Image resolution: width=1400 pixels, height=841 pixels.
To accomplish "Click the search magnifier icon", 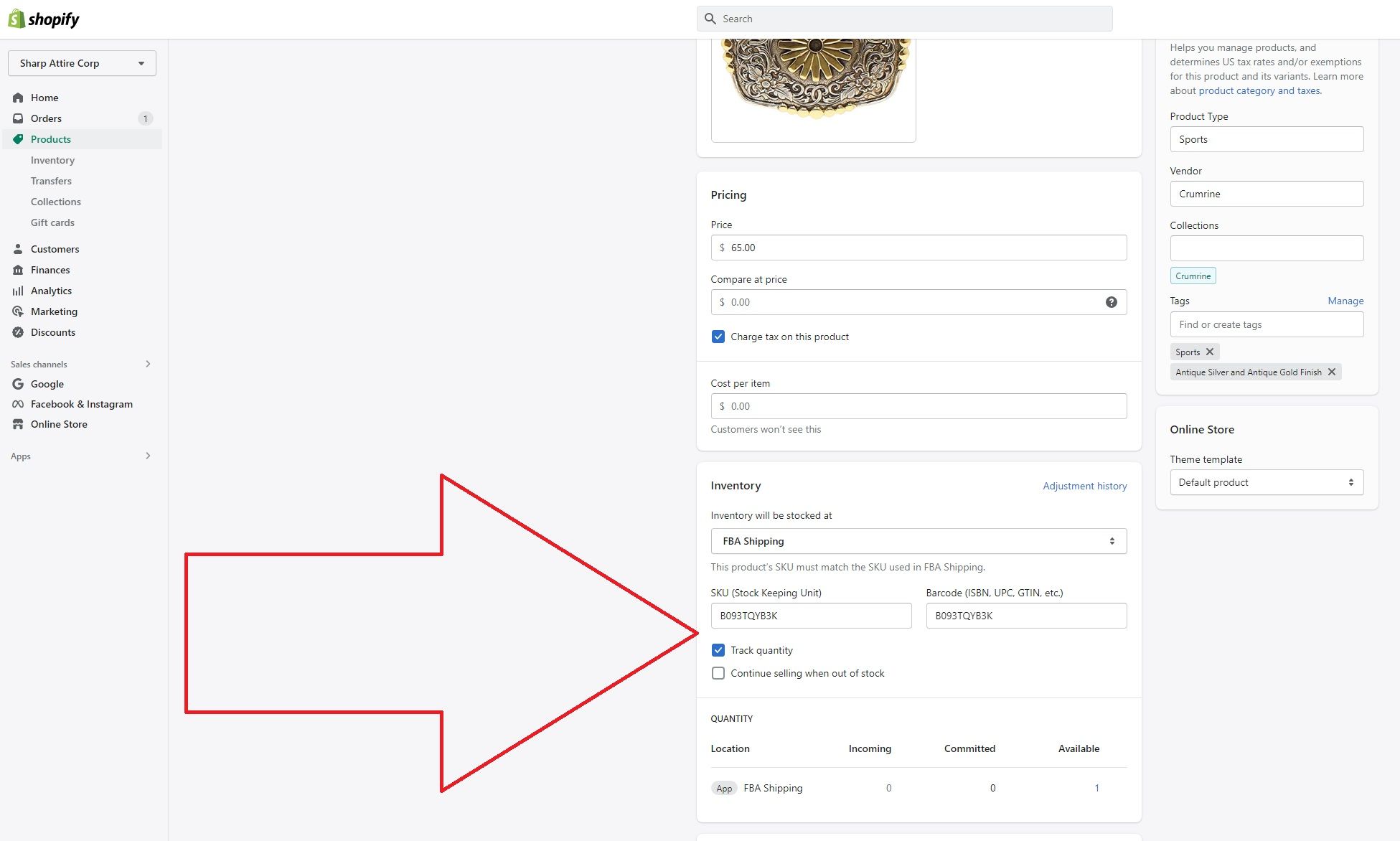I will point(710,19).
